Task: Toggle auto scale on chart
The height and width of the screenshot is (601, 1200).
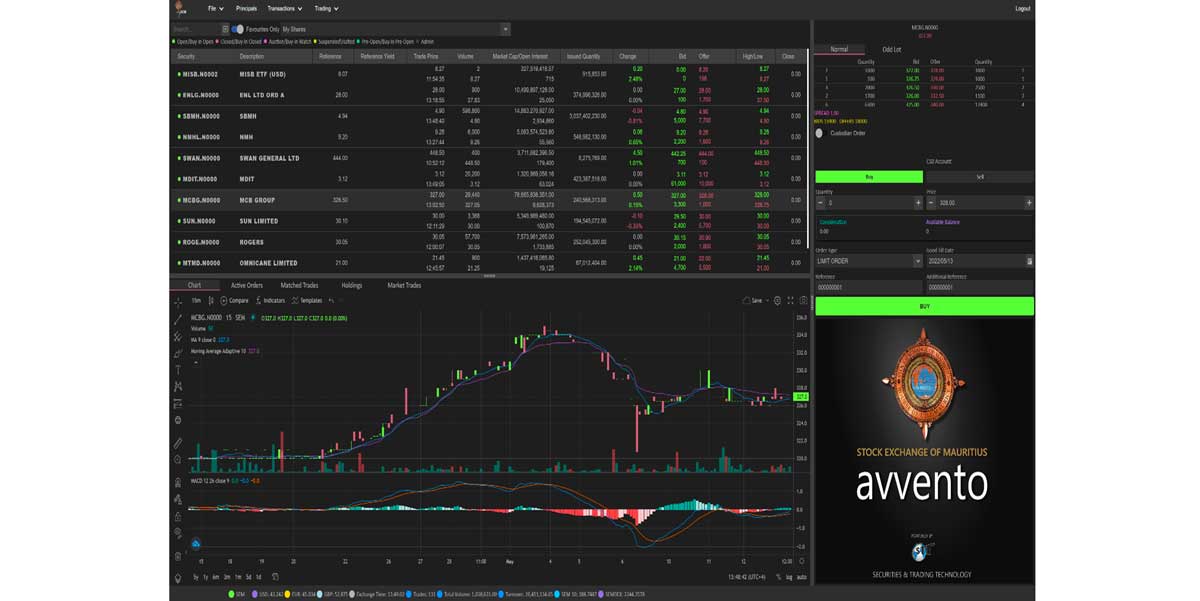Action: coord(801,577)
